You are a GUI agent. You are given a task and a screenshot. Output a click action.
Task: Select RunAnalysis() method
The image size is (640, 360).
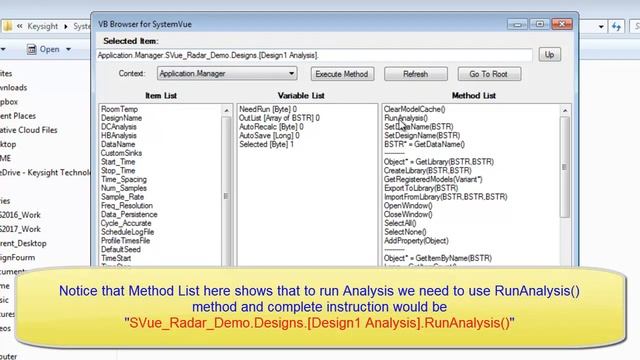pyautogui.click(x=406, y=118)
